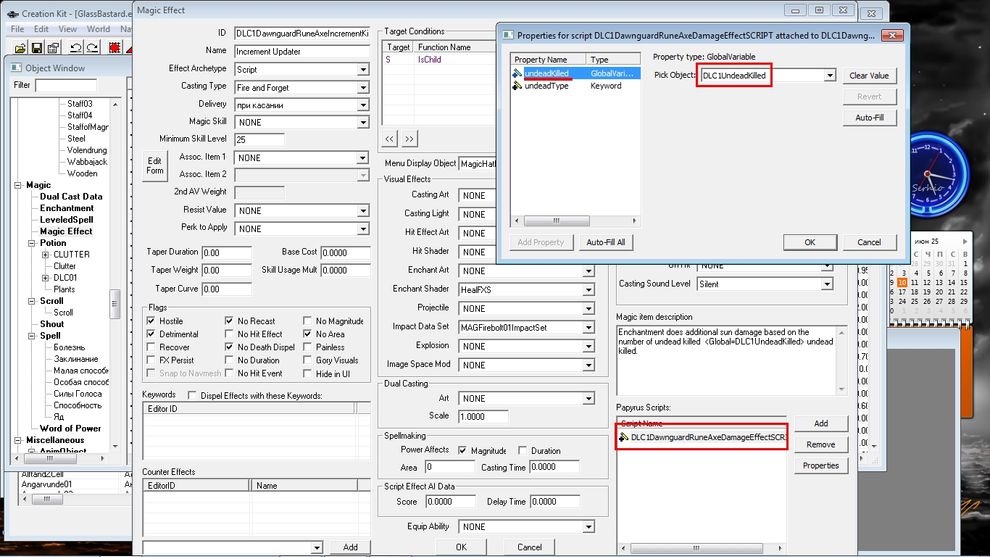Open the Casting Type dropdown
Viewport: 990px width, 557px height.
click(363, 87)
